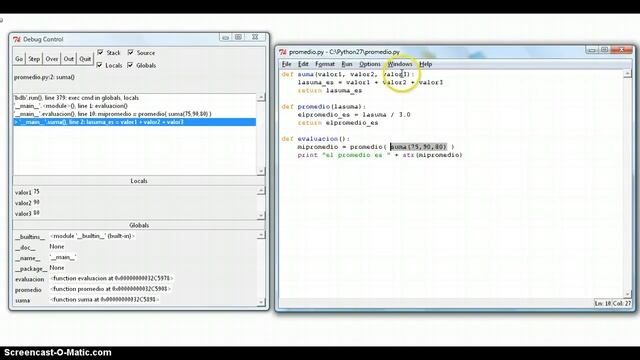640x360 pixels.
Task: Click the __name__ global entry
Action: tap(45, 258)
